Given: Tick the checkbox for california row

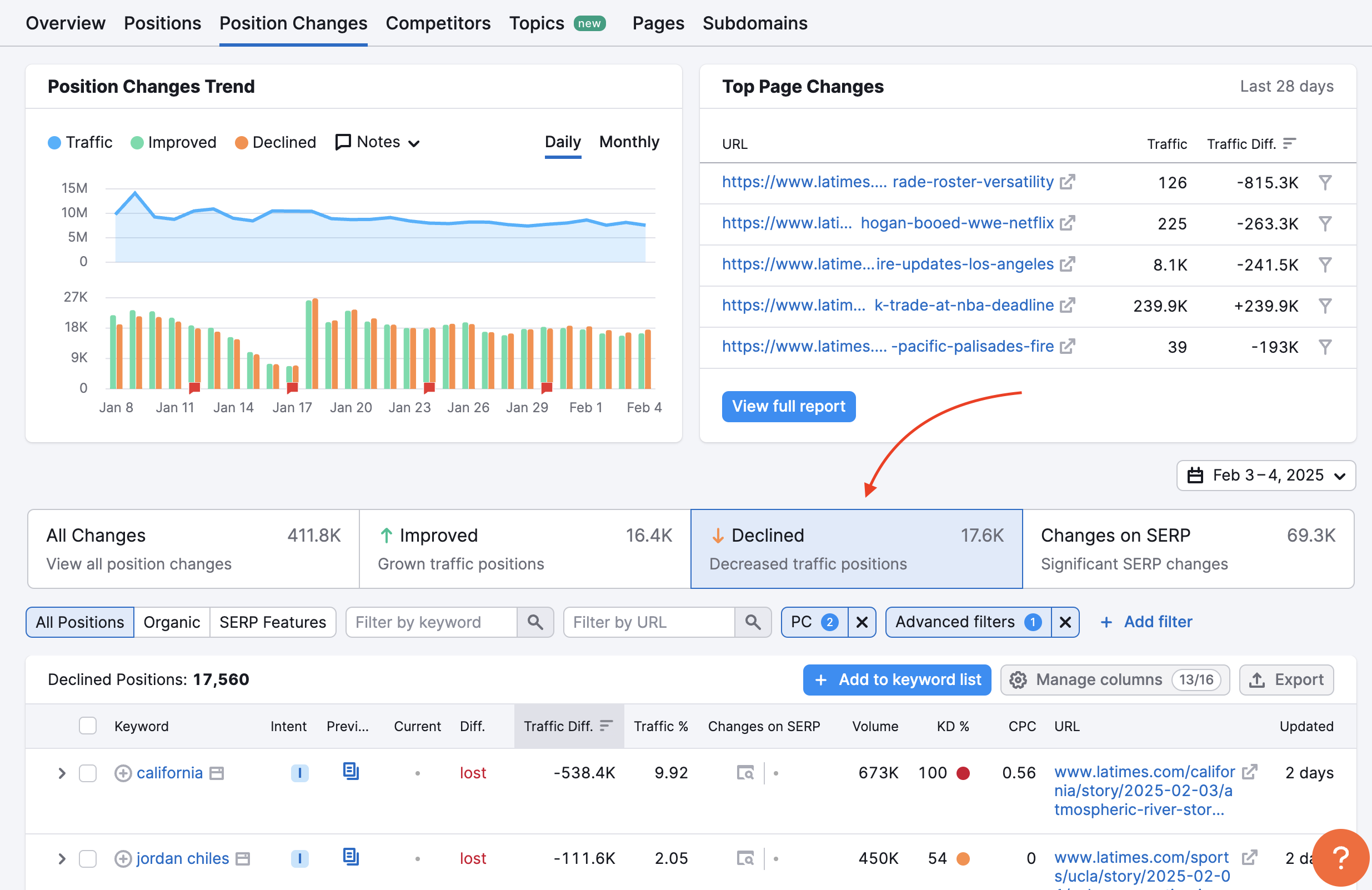Looking at the screenshot, I should pyautogui.click(x=88, y=772).
